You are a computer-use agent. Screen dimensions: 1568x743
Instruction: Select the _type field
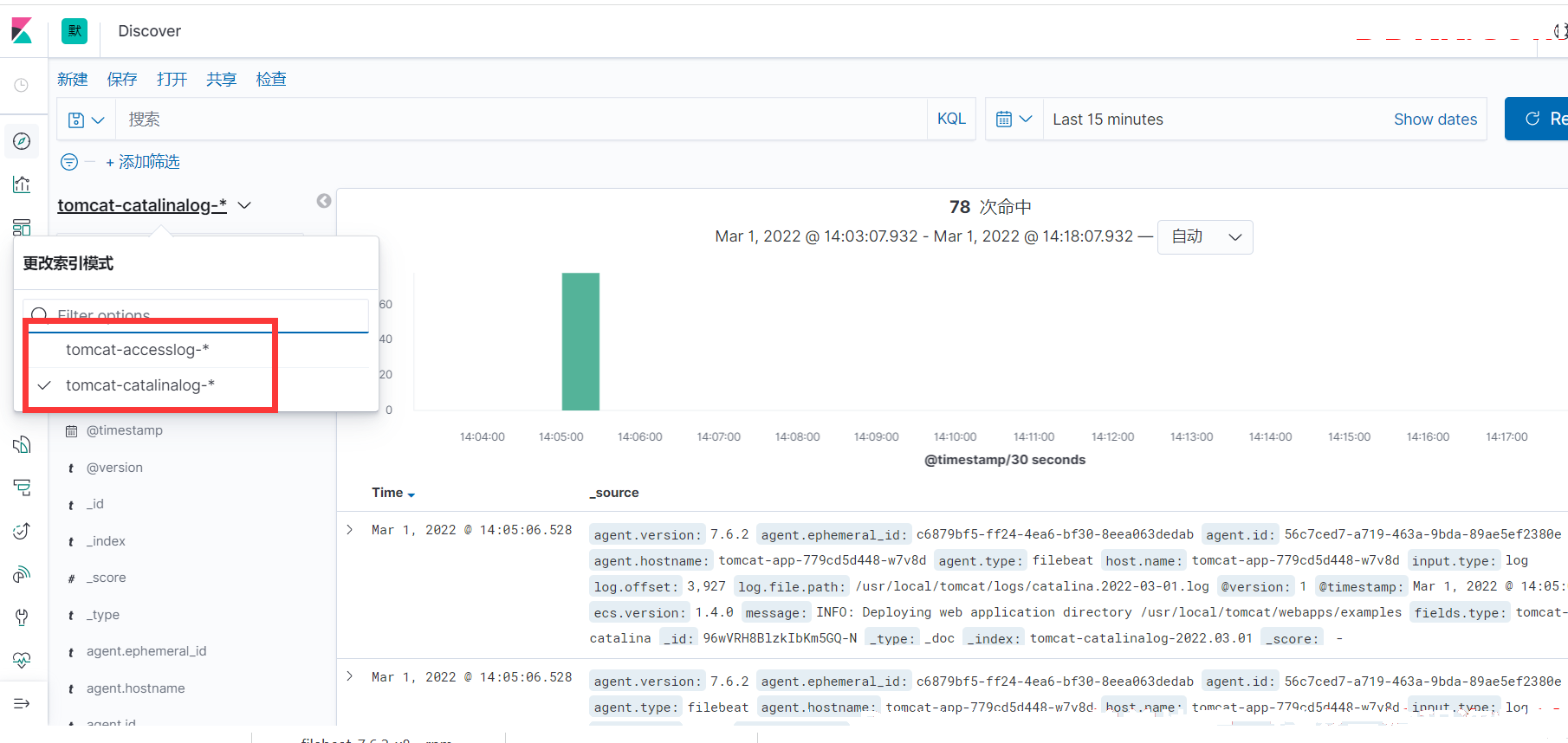(103, 615)
